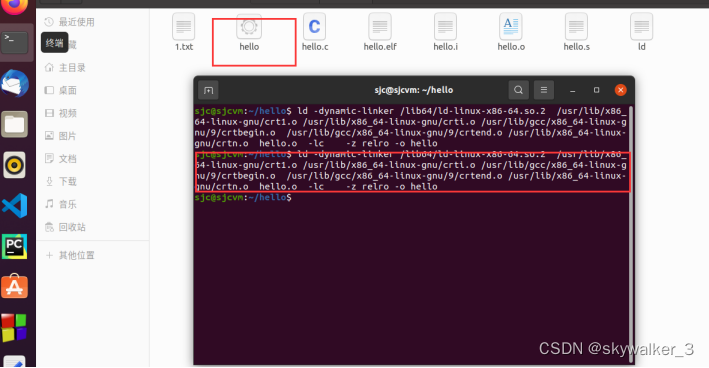
Task: Open the Files app in dock
Action: [x=14, y=124]
